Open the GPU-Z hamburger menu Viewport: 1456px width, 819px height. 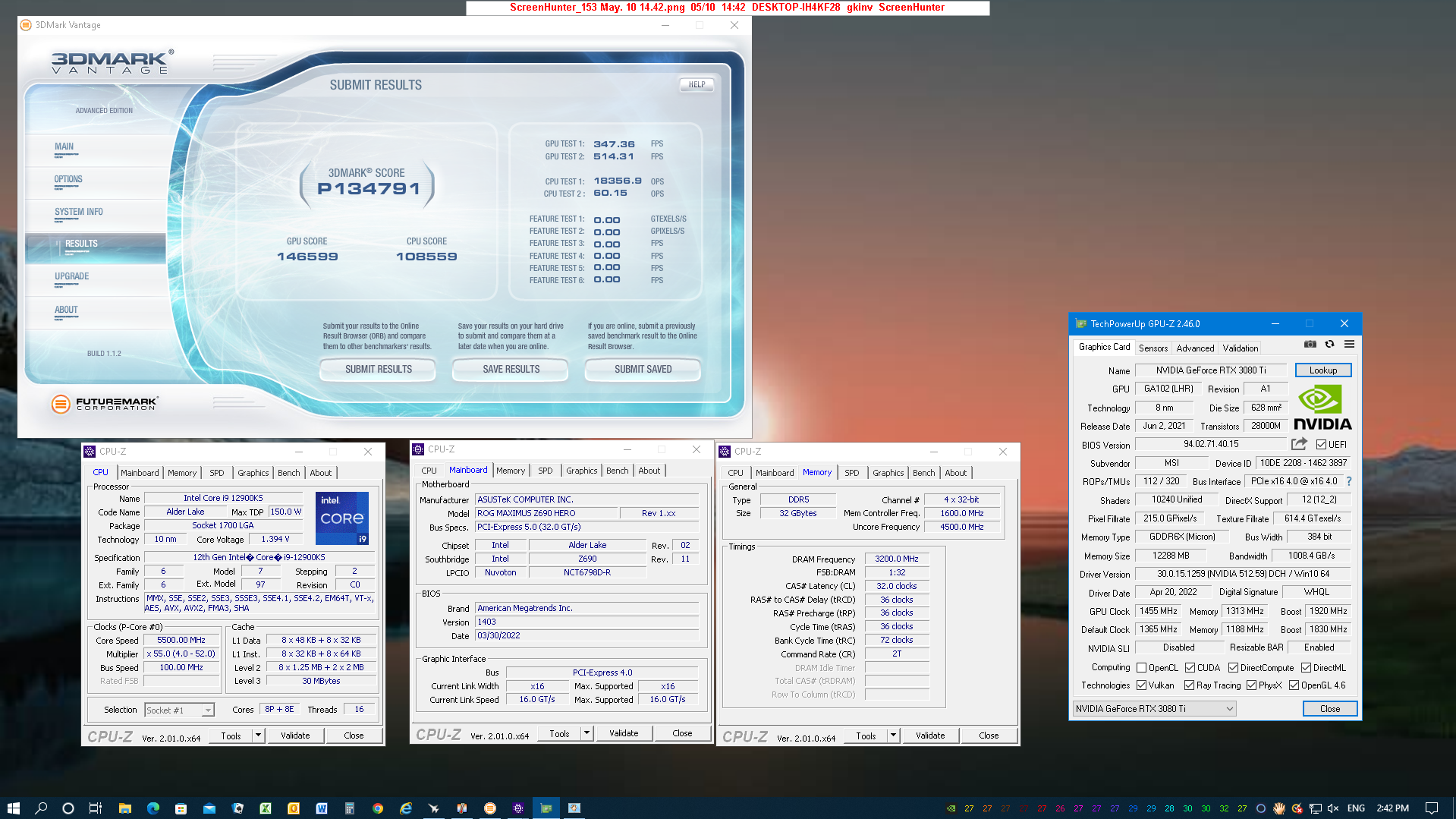[x=1349, y=345]
